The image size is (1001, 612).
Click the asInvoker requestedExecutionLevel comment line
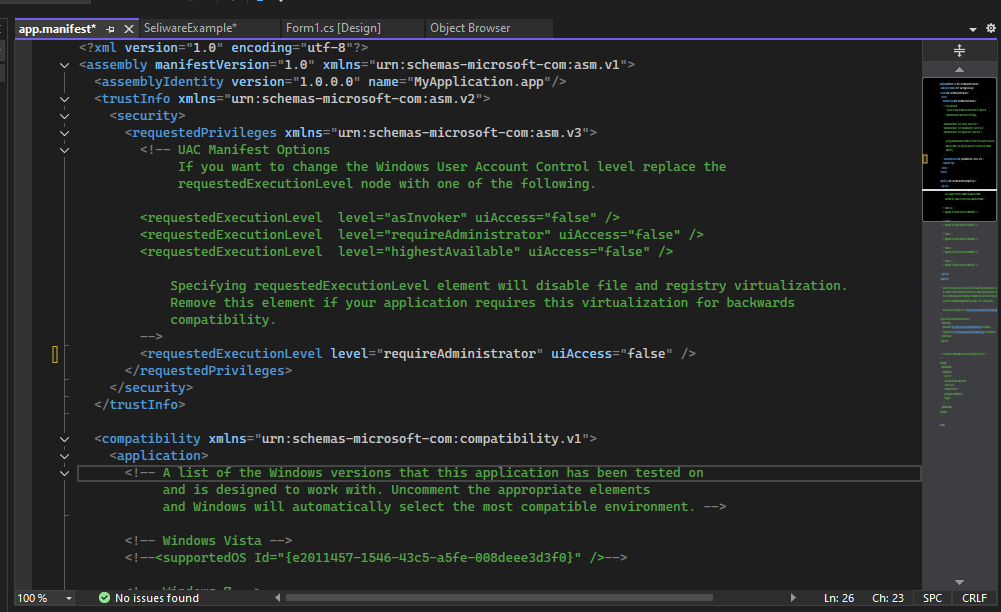pyautogui.click(x=380, y=218)
